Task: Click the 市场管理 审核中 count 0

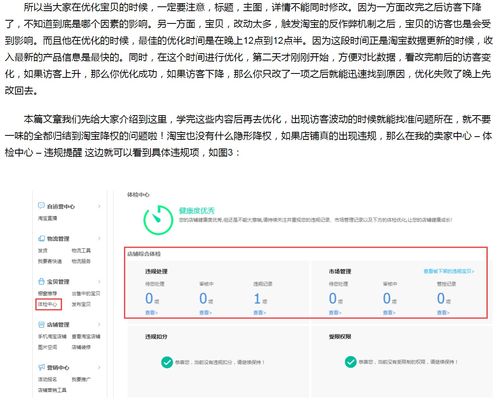Action: pyautogui.click(x=387, y=298)
